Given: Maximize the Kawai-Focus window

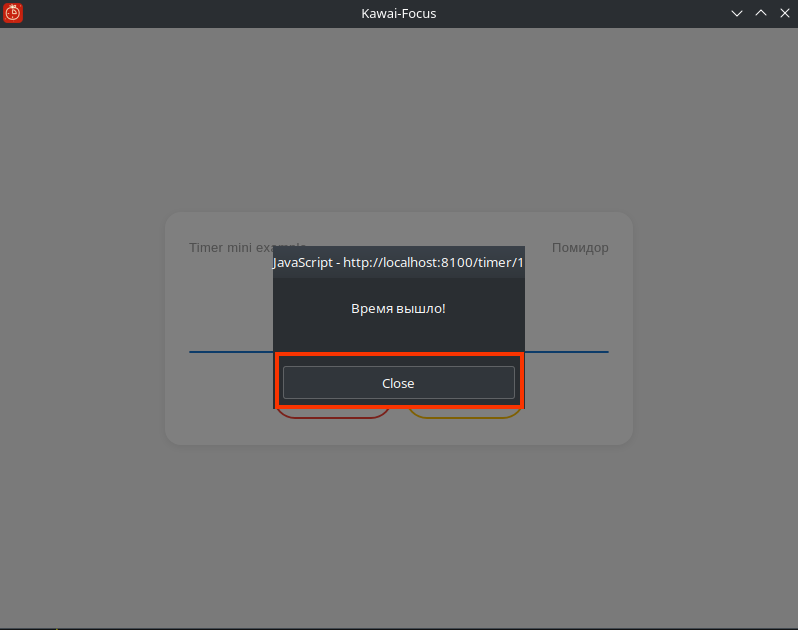Looking at the screenshot, I should (x=760, y=13).
